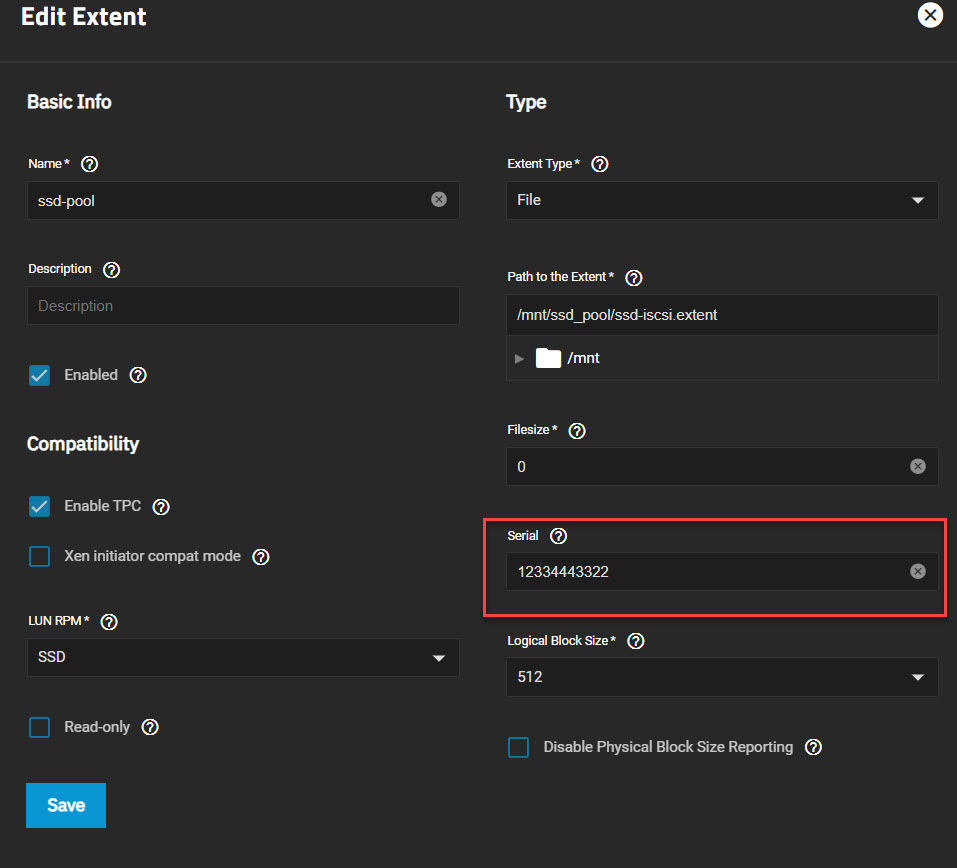Save the extent settings

[66, 805]
